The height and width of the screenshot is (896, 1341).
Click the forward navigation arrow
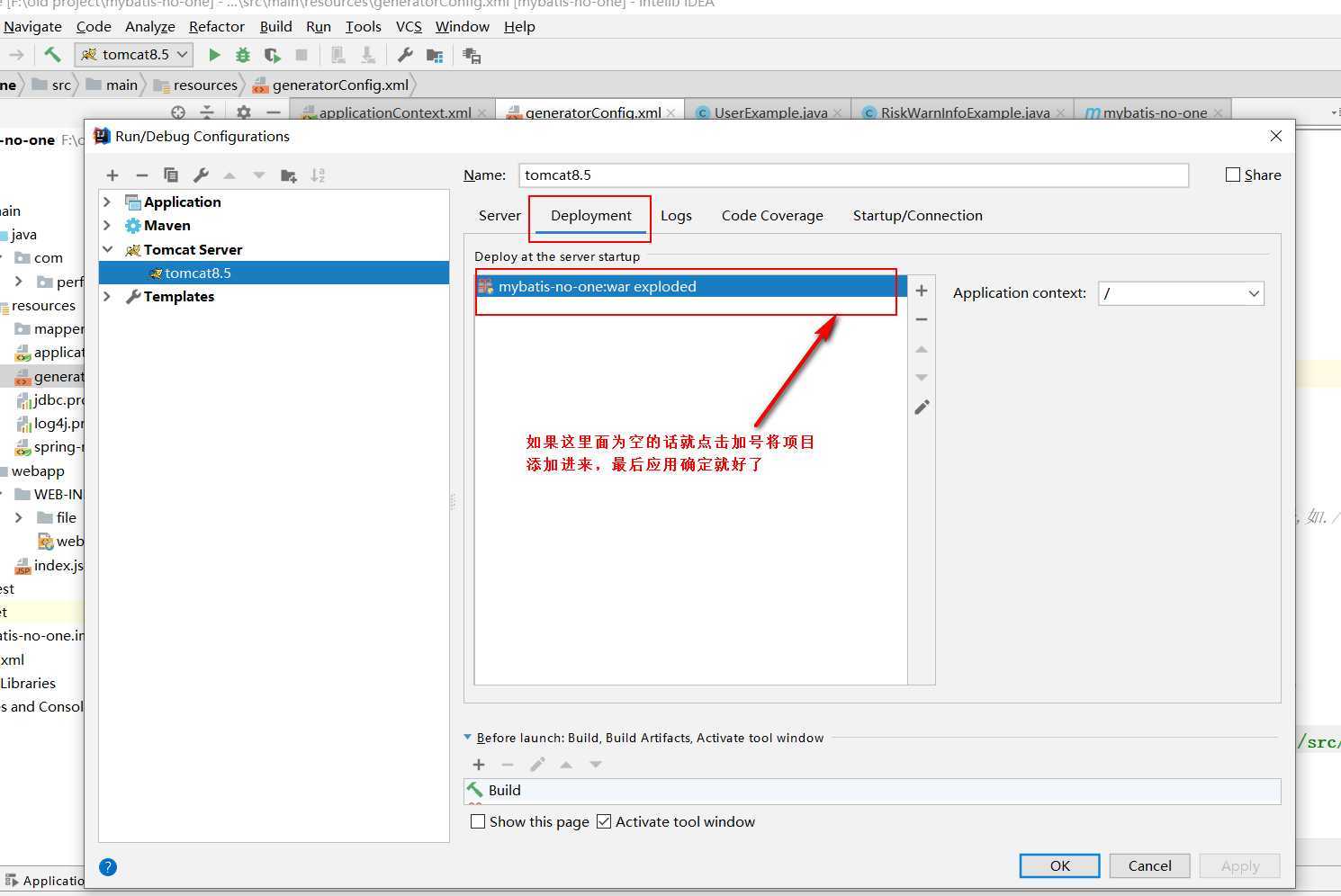[x=16, y=55]
